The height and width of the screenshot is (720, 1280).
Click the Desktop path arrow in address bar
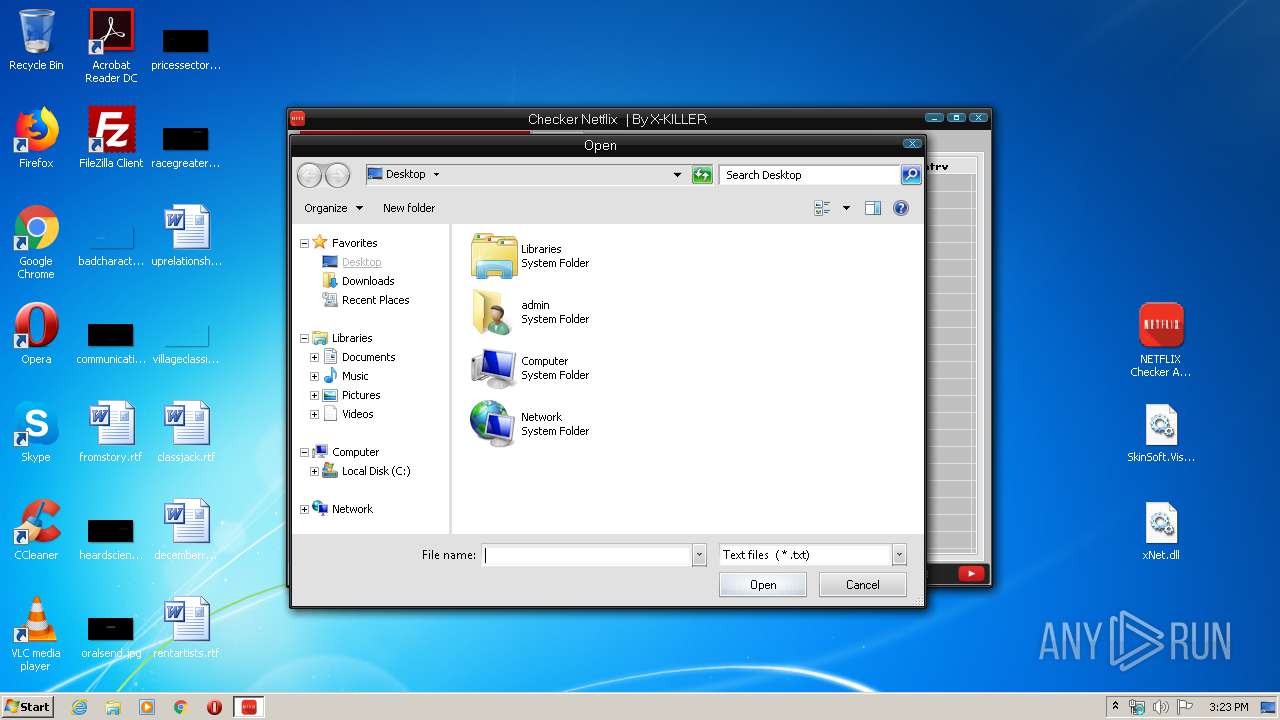(x=436, y=174)
